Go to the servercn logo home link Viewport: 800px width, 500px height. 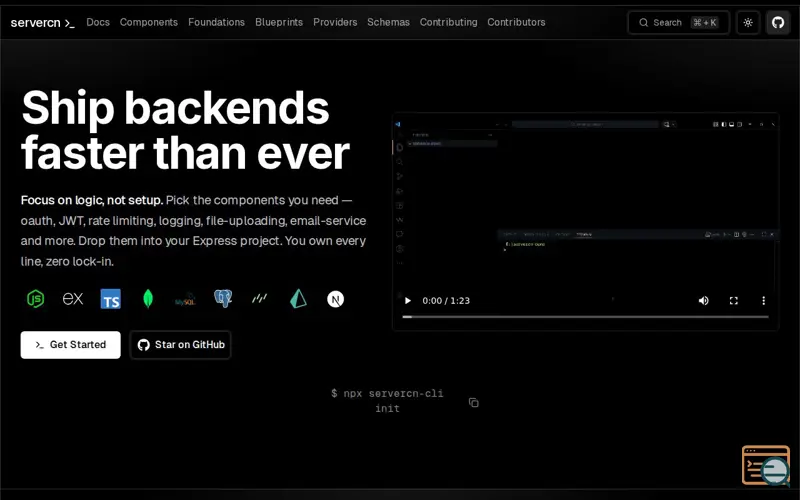click(x=42, y=22)
